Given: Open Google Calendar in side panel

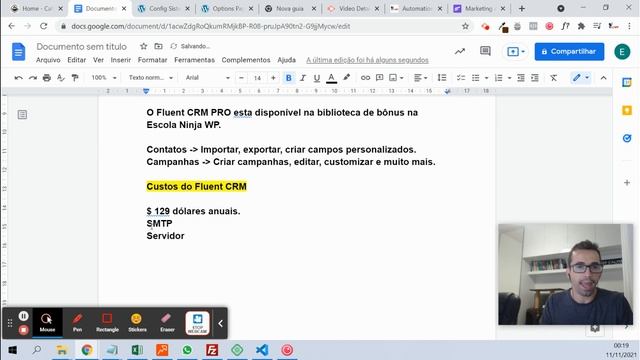Looking at the screenshot, I should pos(627,82).
